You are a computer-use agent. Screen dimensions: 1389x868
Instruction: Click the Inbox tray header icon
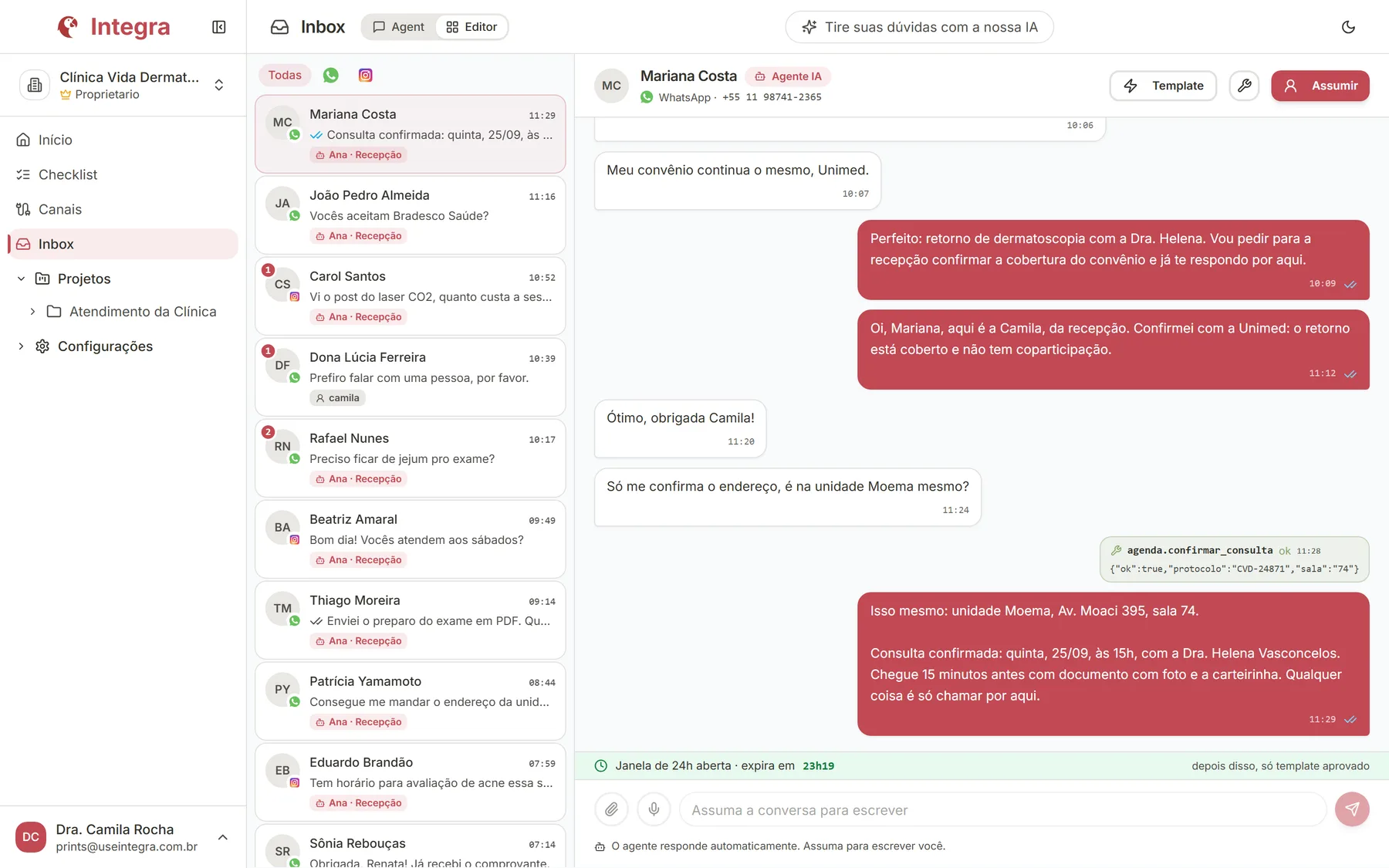[279, 27]
